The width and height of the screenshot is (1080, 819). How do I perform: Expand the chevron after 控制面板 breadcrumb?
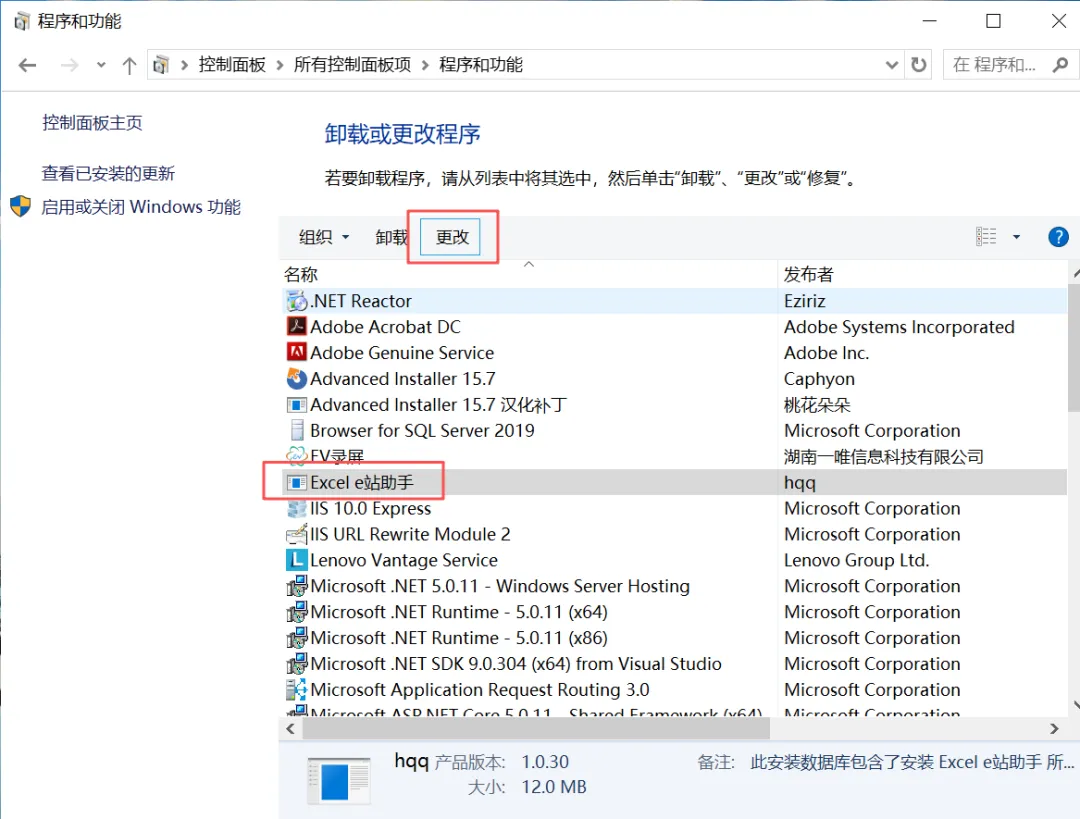(x=280, y=65)
